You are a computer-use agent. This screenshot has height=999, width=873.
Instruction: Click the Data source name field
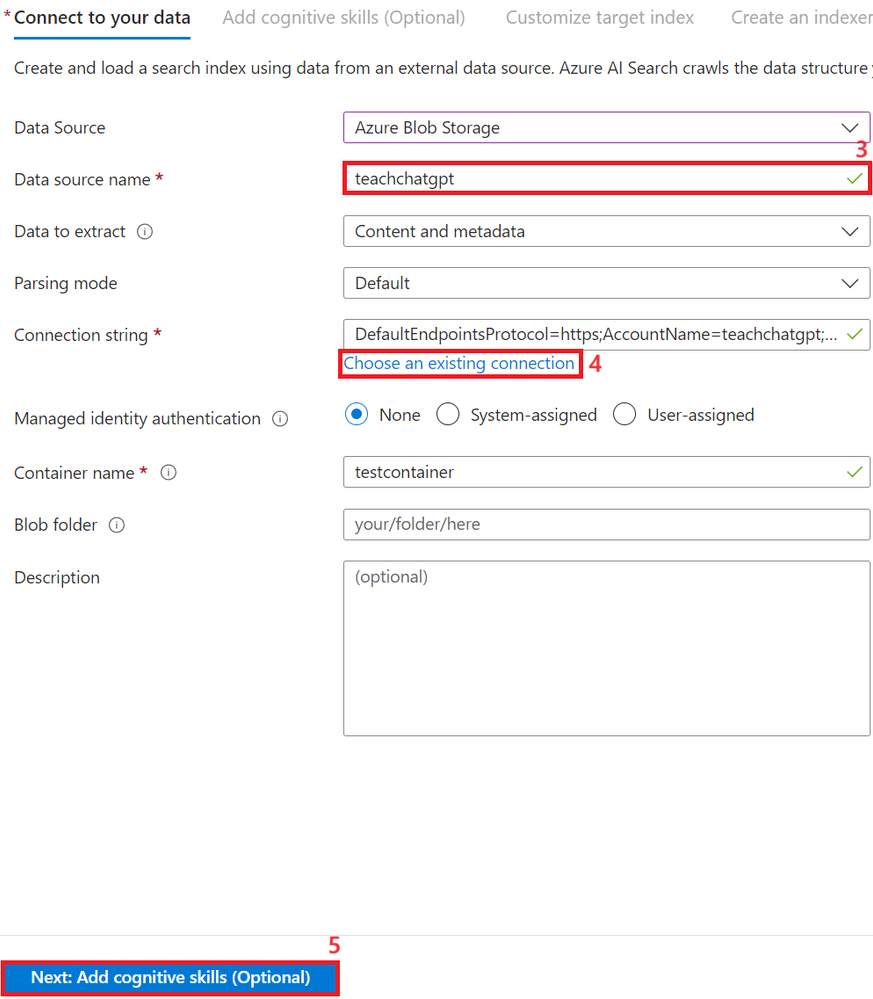point(595,180)
